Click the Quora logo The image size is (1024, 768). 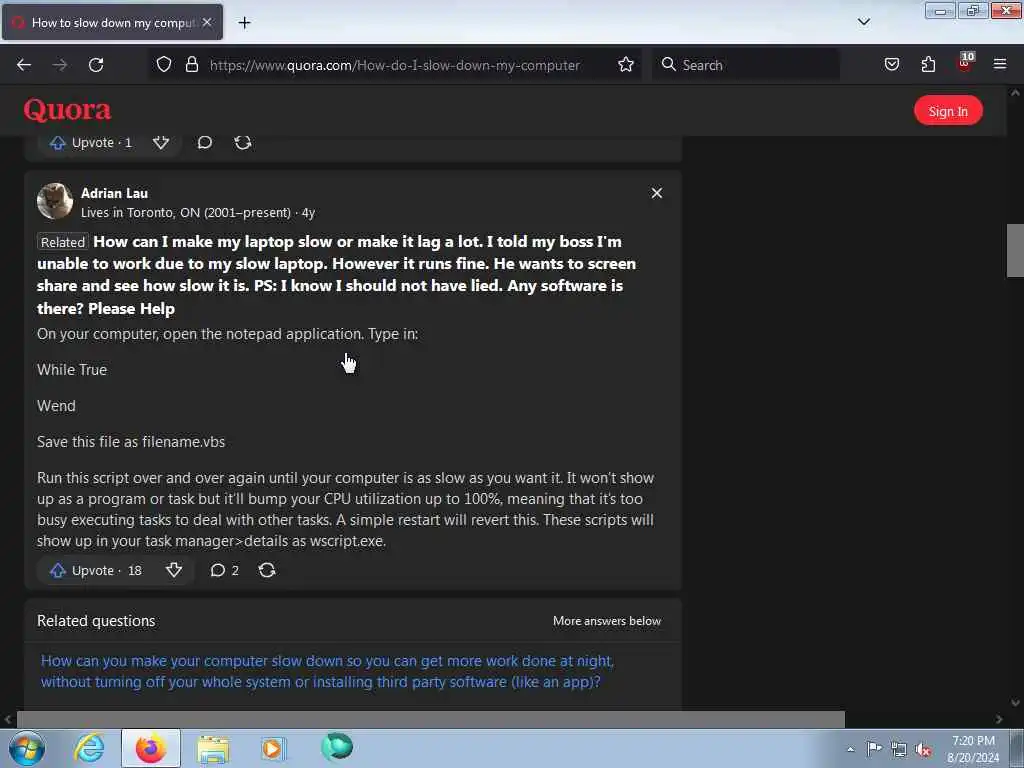pos(67,110)
